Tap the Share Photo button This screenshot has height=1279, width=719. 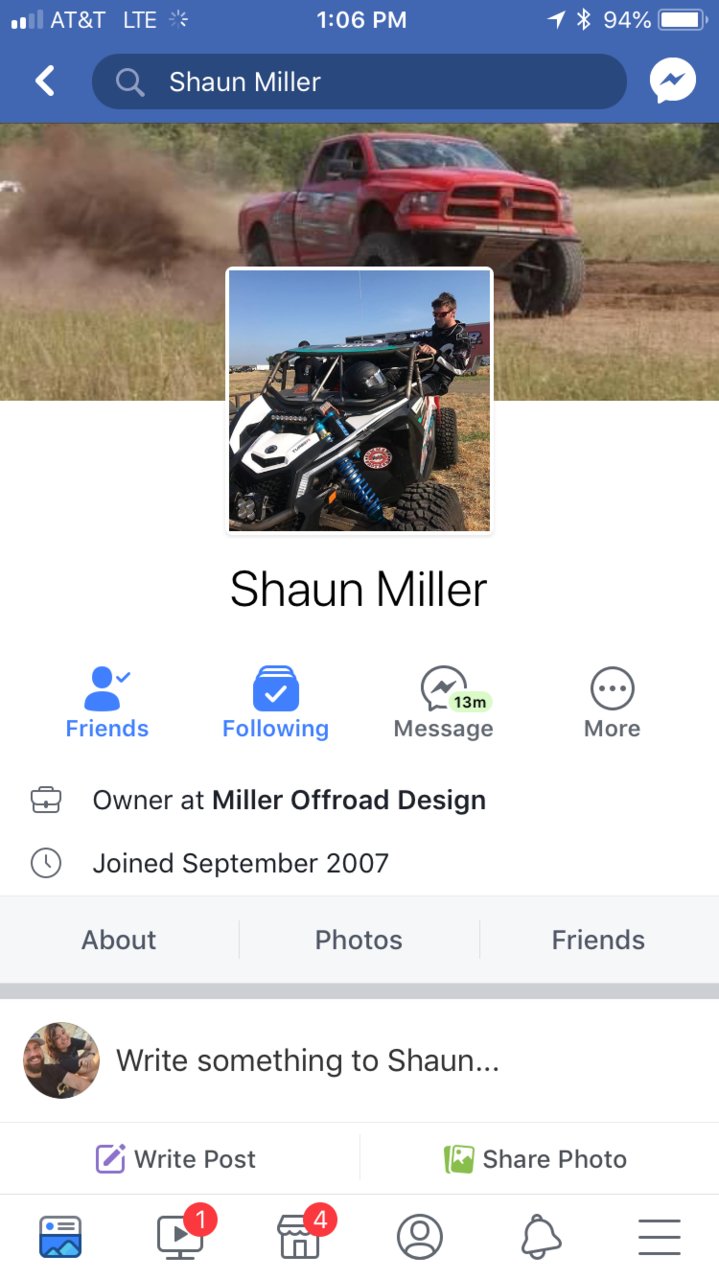536,1159
